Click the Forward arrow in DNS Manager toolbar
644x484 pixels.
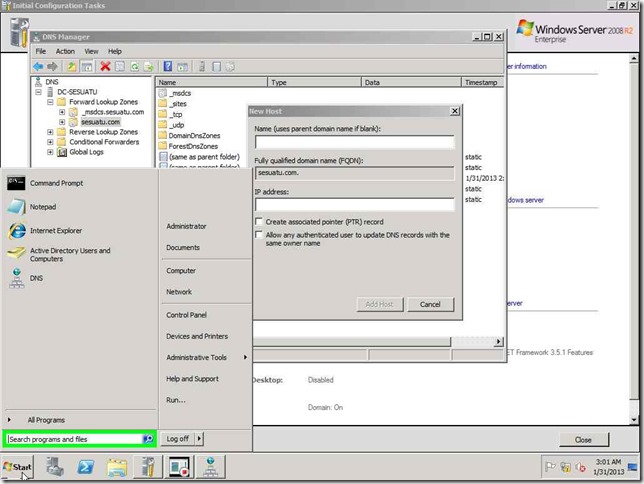click(x=52, y=67)
